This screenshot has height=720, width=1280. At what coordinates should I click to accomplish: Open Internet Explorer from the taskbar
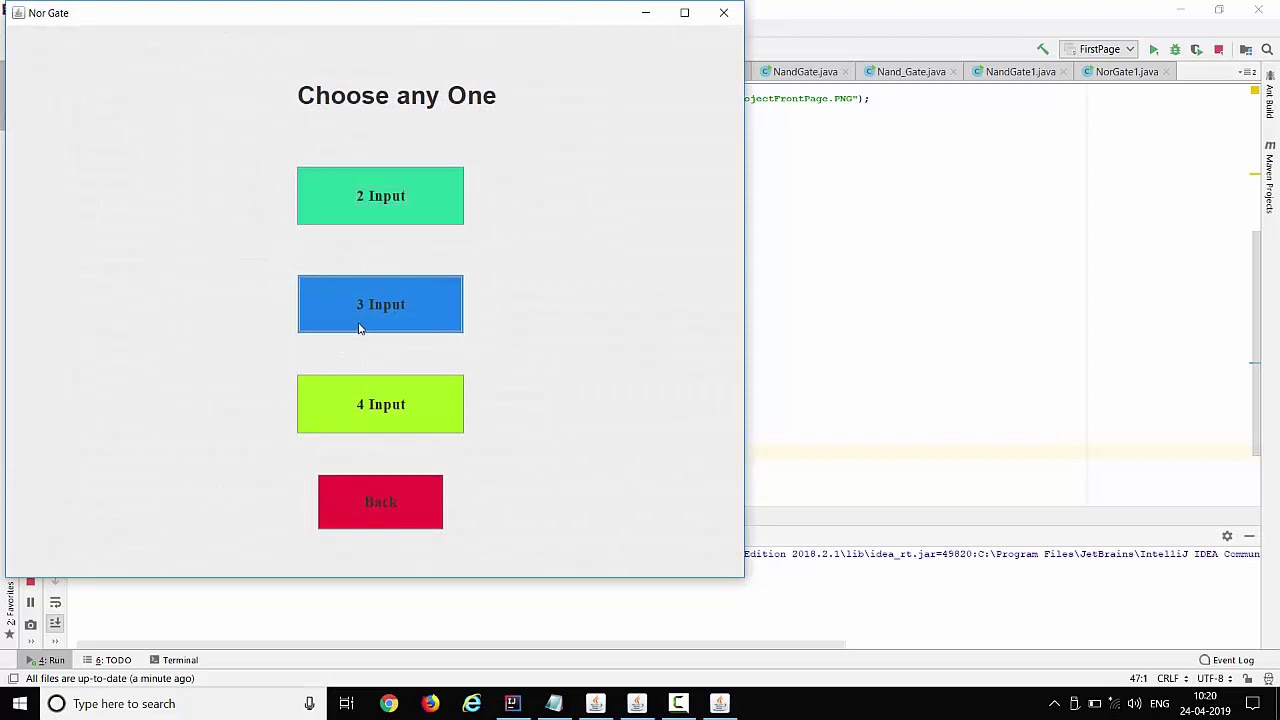tap(471, 704)
